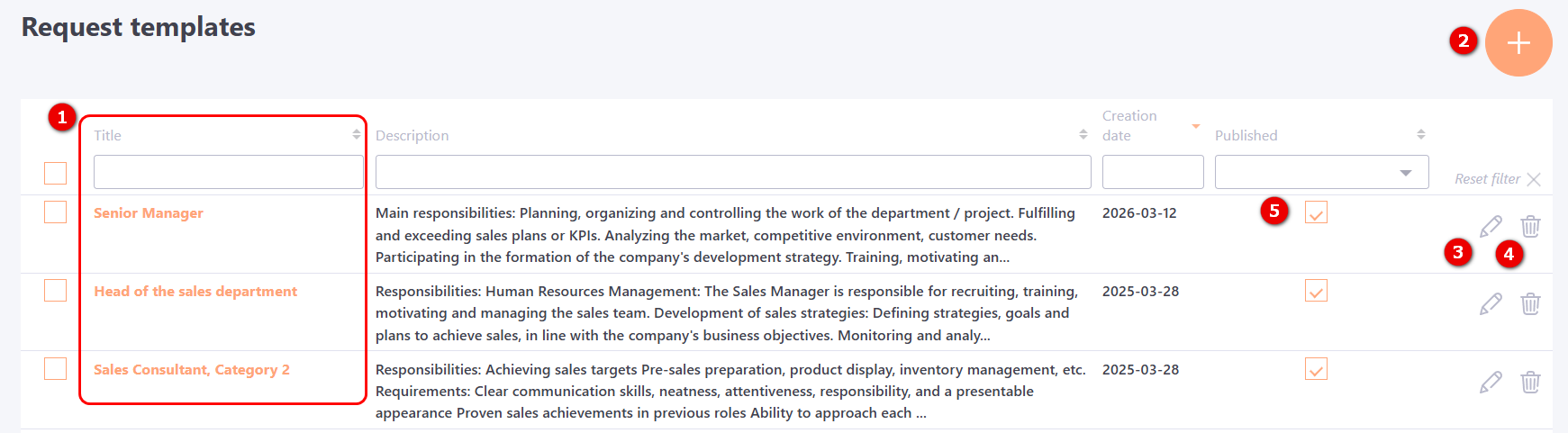Image resolution: width=1568 pixels, height=433 pixels.
Task: Focus the Description filter text box
Action: pos(733,172)
